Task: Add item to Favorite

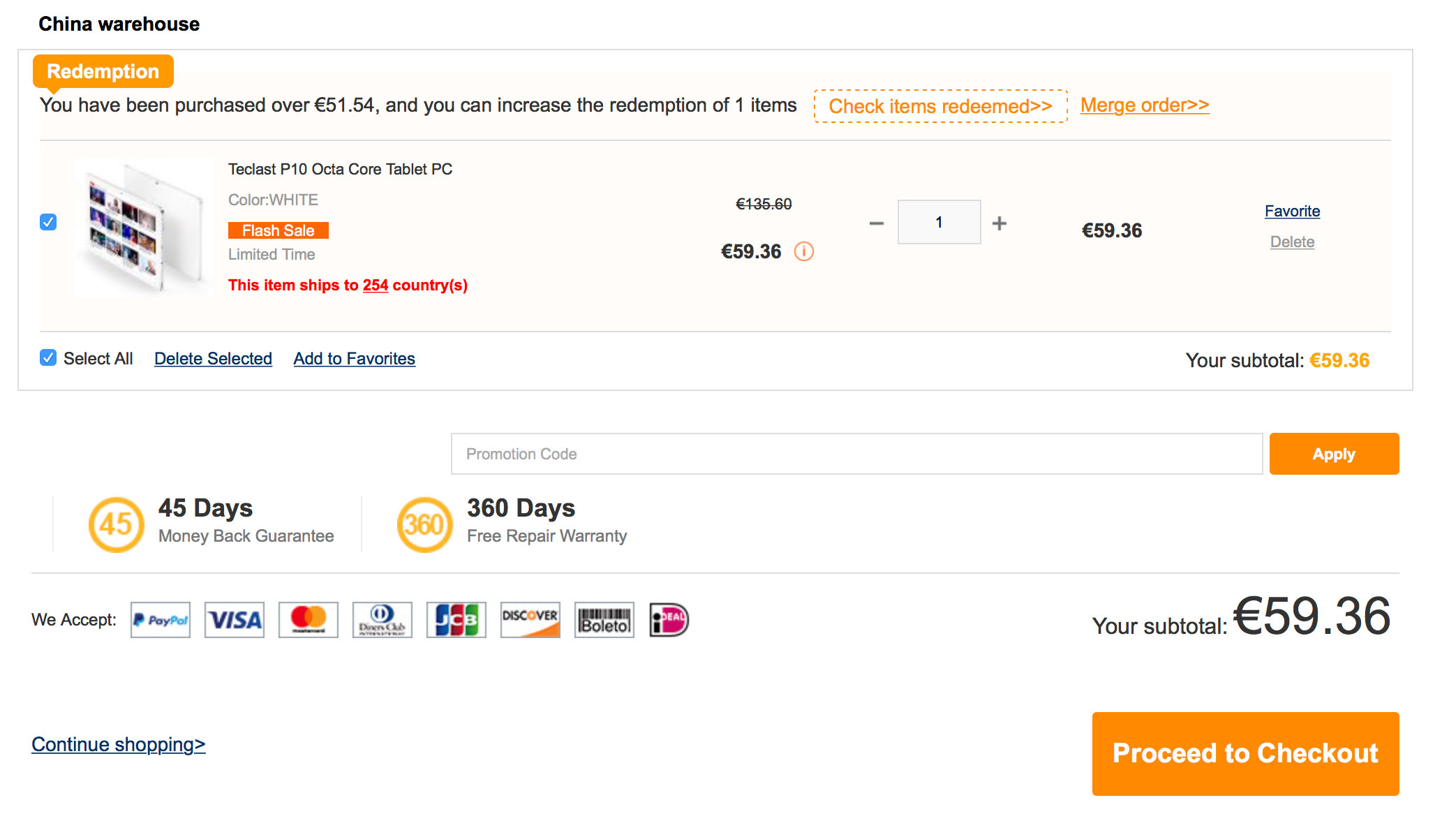Action: (1292, 211)
